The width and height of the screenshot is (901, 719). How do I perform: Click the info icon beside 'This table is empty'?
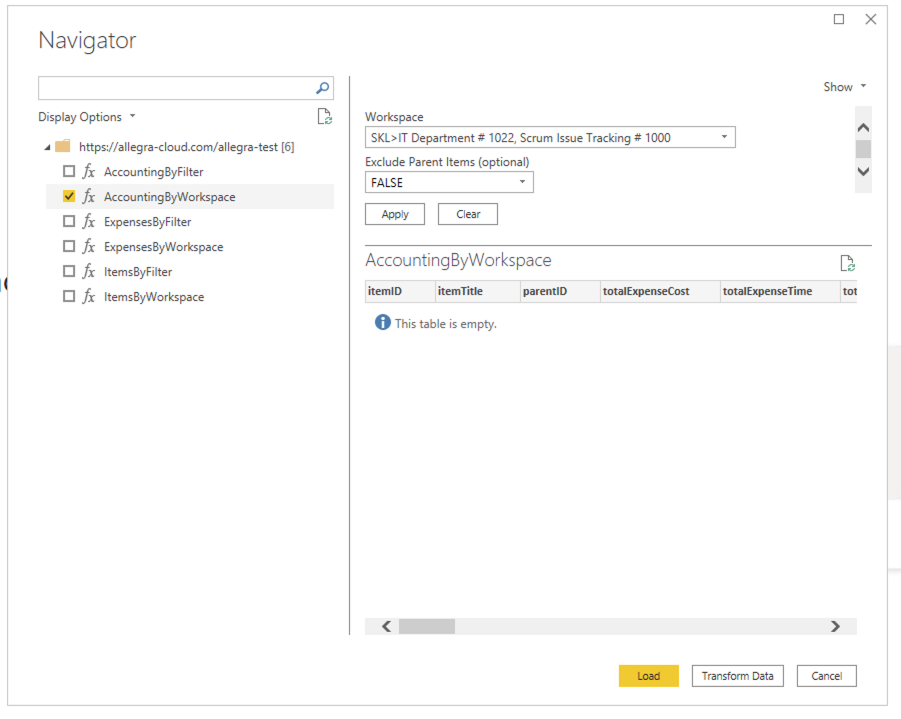pyautogui.click(x=383, y=323)
